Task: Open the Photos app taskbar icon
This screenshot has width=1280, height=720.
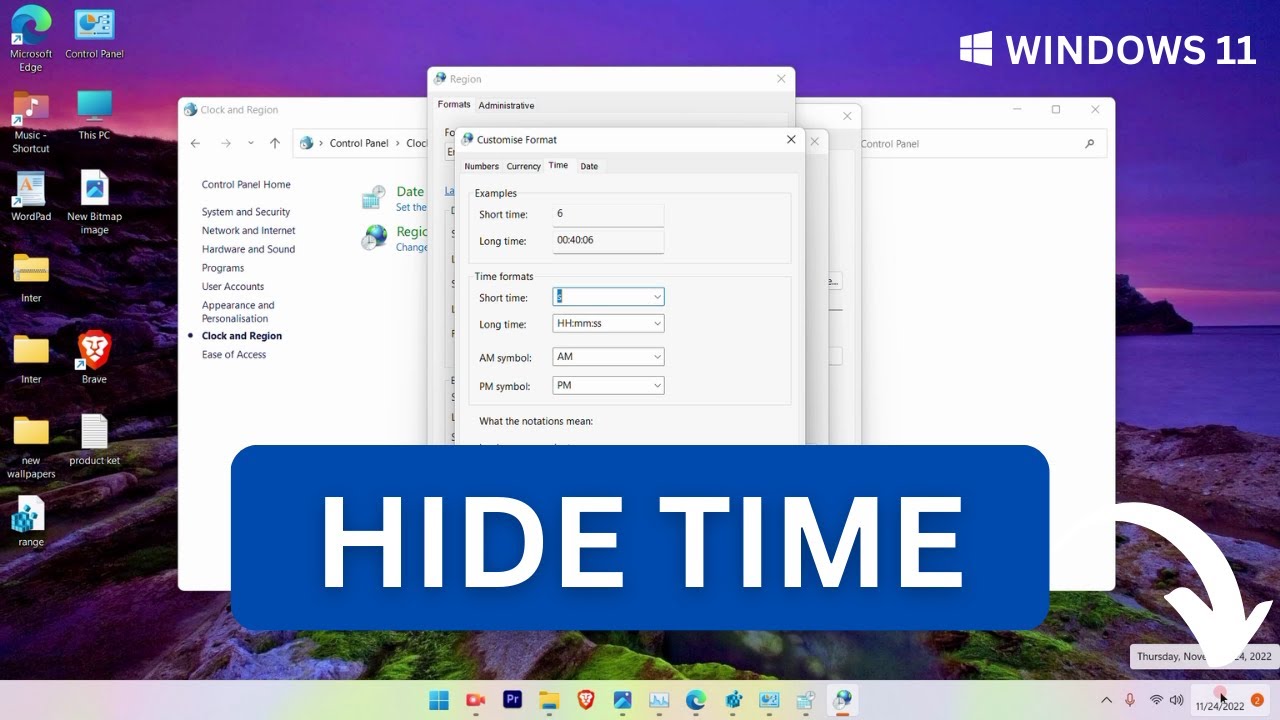Action: (x=622, y=700)
